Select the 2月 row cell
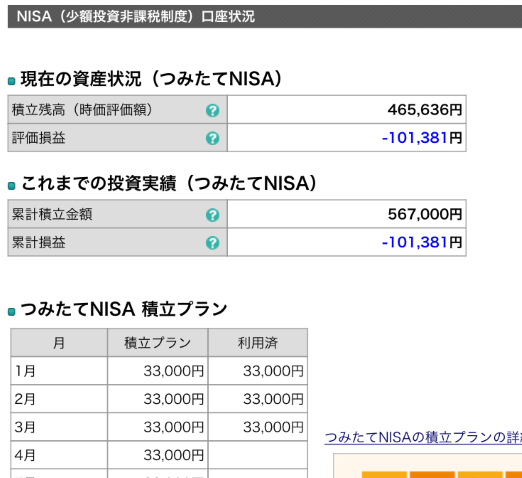This screenshot has height=478, width=522. [x=59, y=399]
